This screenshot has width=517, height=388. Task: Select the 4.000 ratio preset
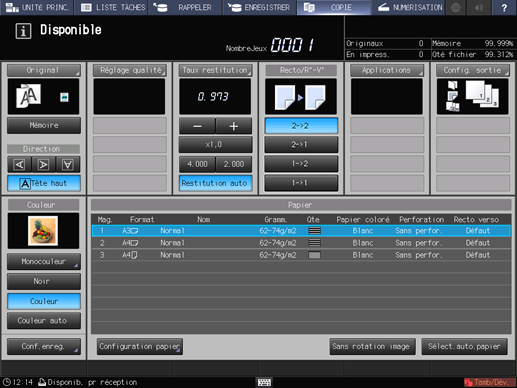pyautogui.click(x=197, y=164)
